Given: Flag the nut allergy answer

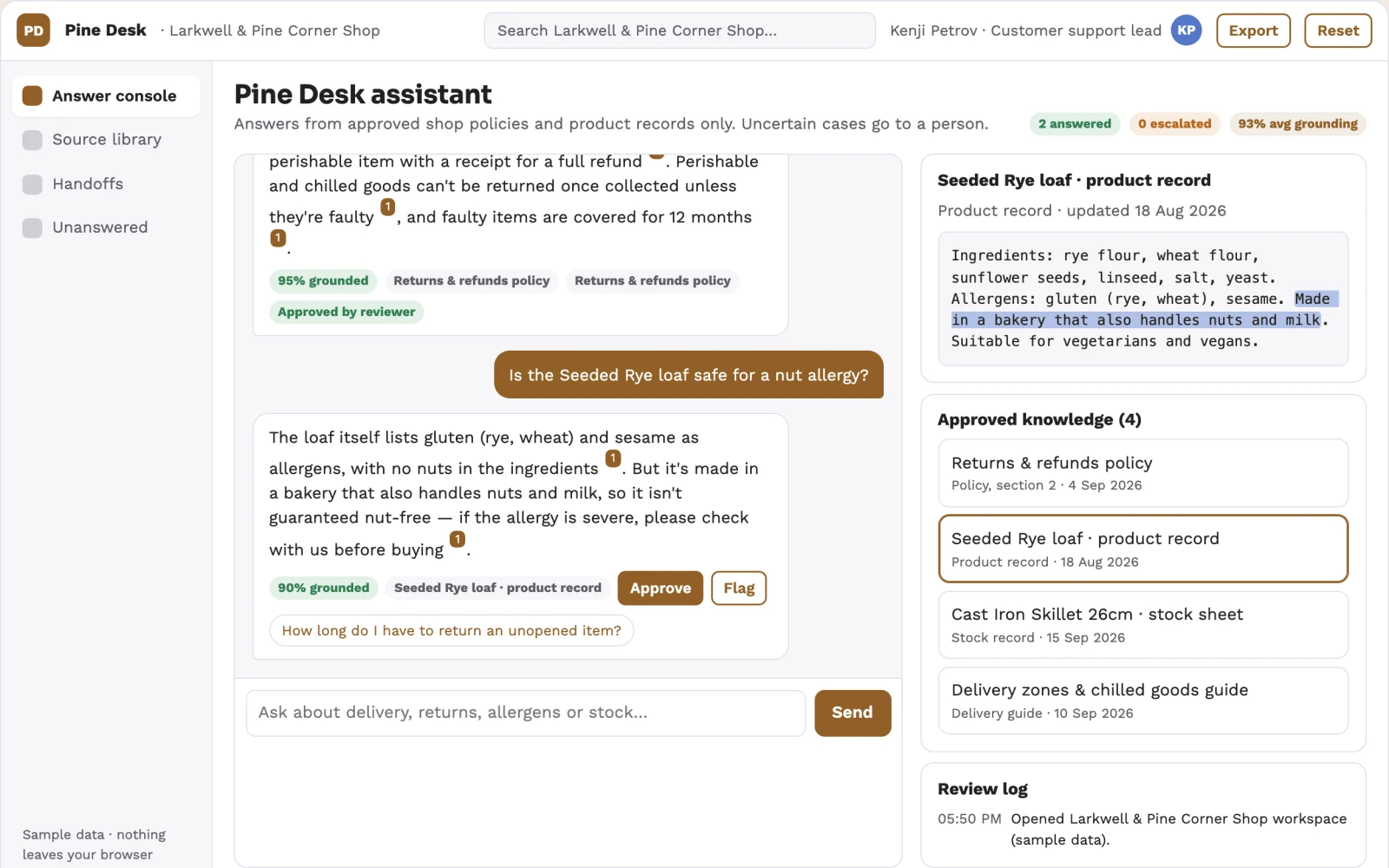Looking at the screenshot, I should (739, 588).
